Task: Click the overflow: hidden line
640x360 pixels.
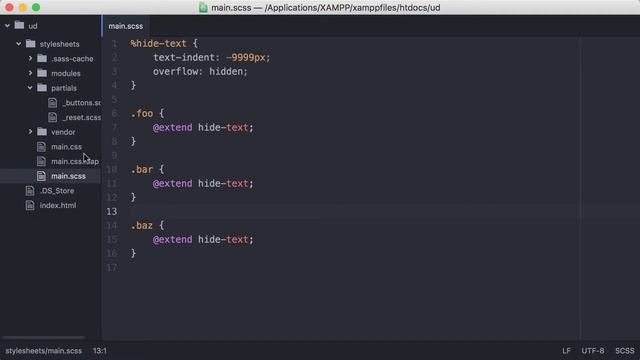Action: pos(200,71)
